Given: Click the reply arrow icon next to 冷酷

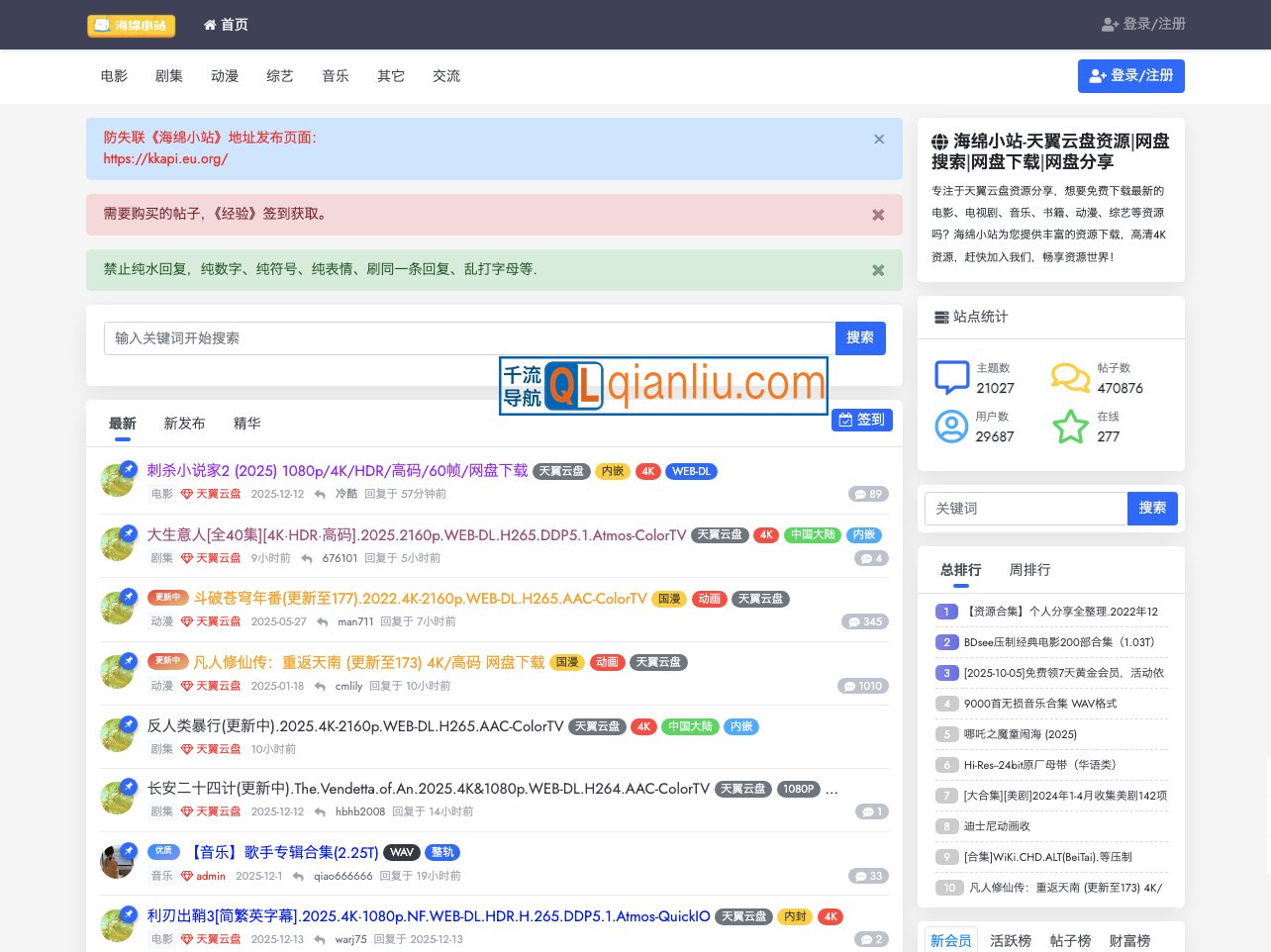Looking at the screenshot, I should click(319, 493).
